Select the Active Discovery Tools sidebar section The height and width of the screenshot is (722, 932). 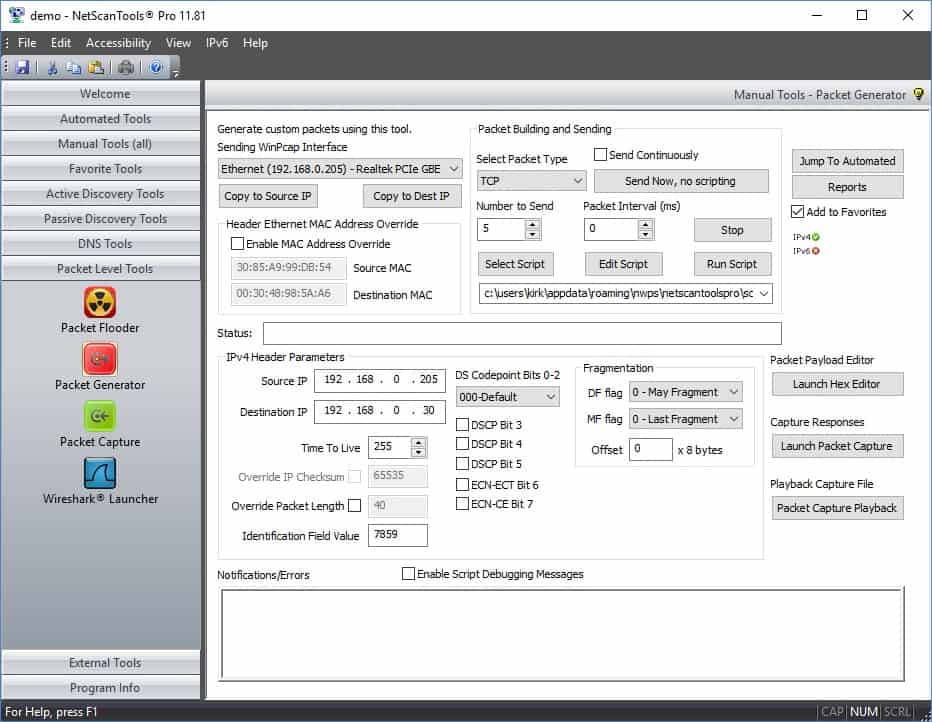tap(101, 194)
